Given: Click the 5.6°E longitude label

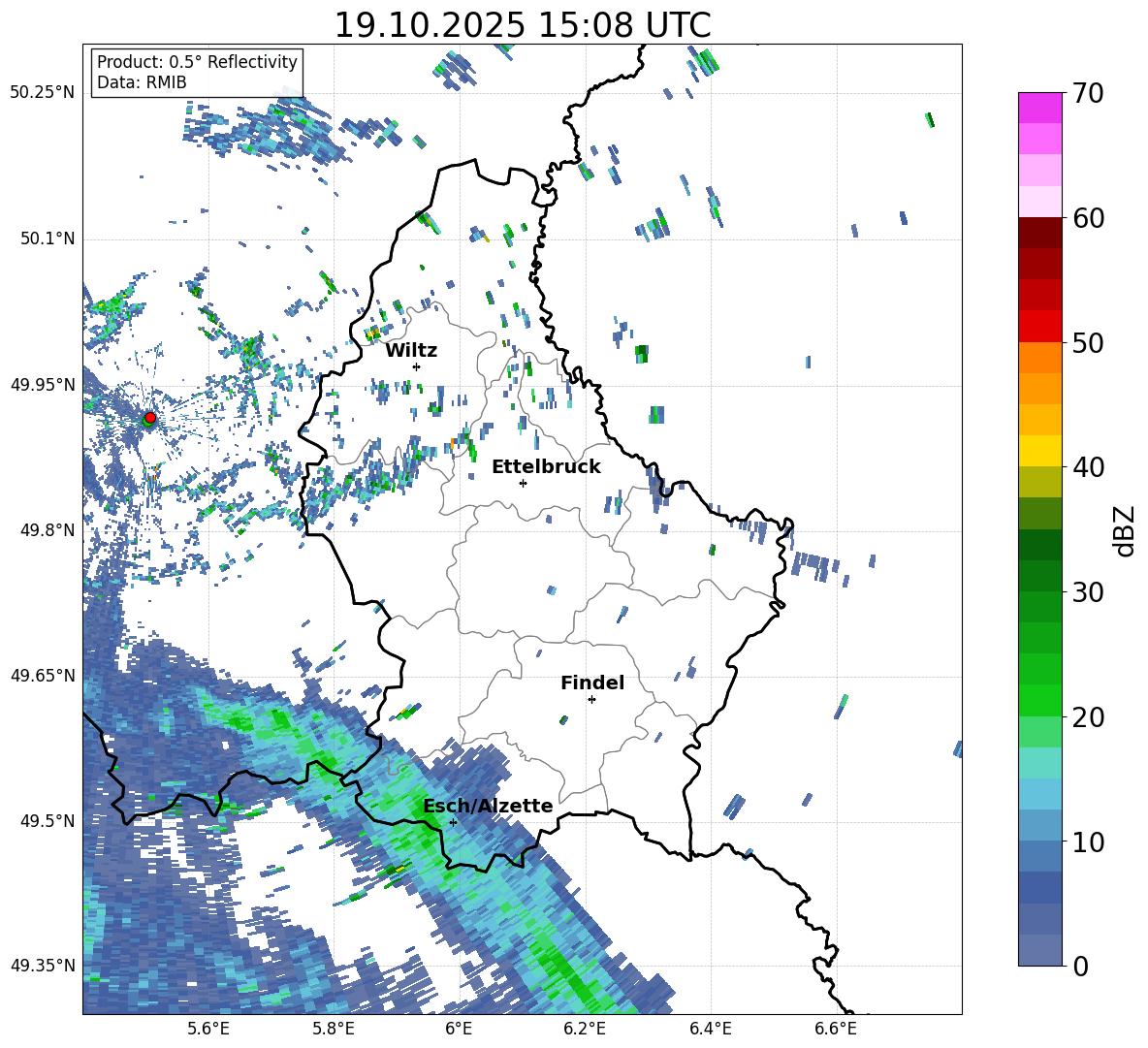Looking at the screenshot, I should click(x=208, y=1029).
